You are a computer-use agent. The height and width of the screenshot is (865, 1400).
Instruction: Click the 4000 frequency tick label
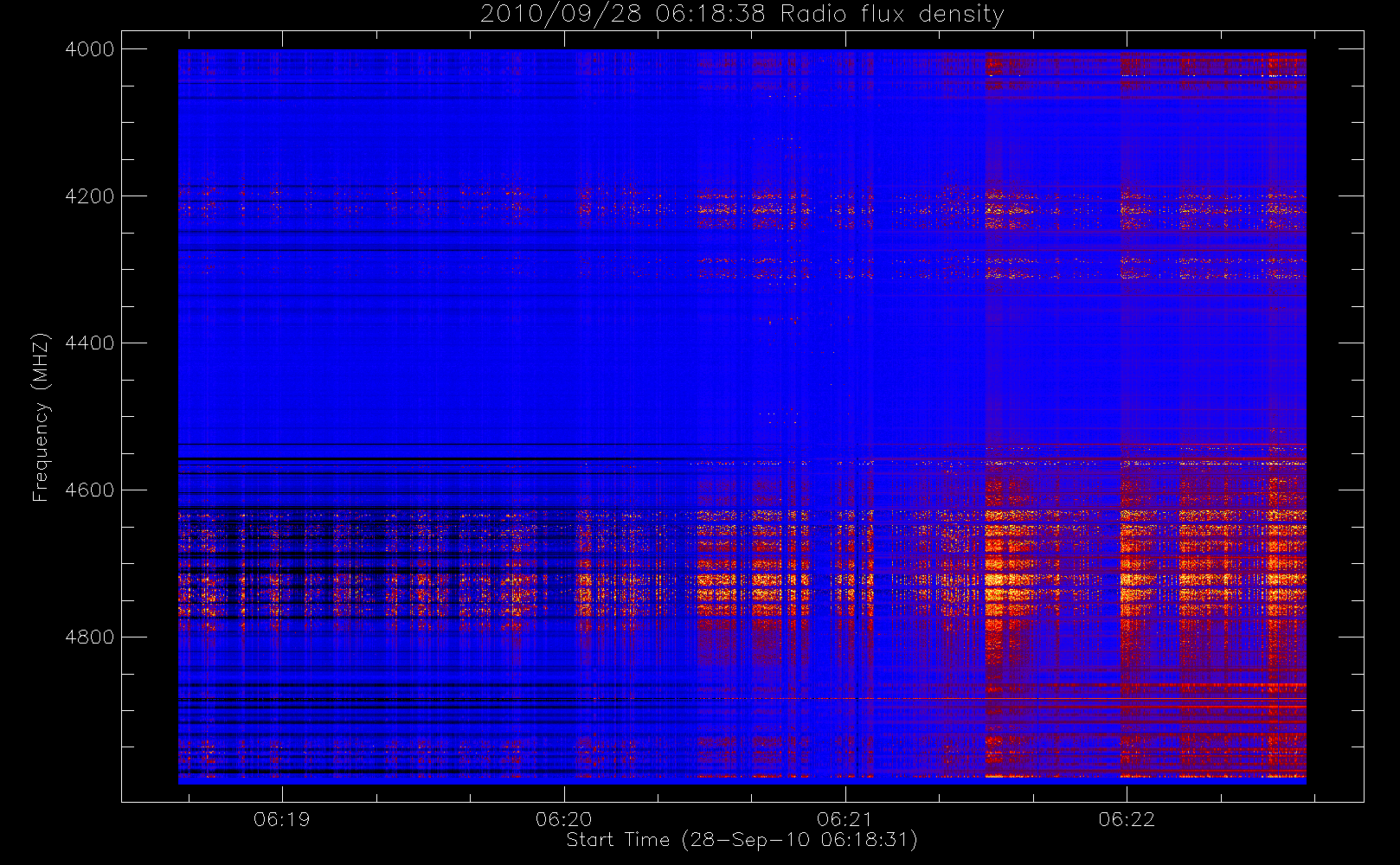pos(89,49)
